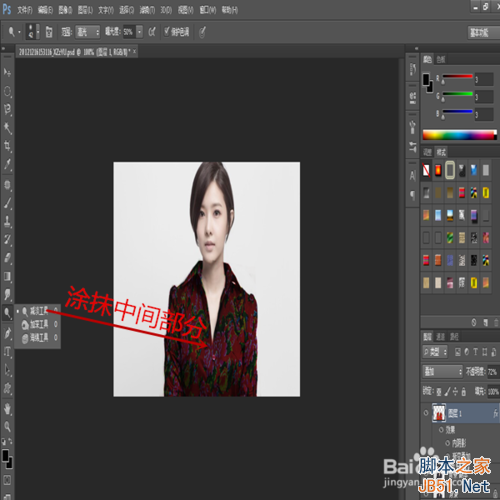Select the Clone Stamp tool
The image size is (500, 500).
pyautogui.click(x=7, y=220)
